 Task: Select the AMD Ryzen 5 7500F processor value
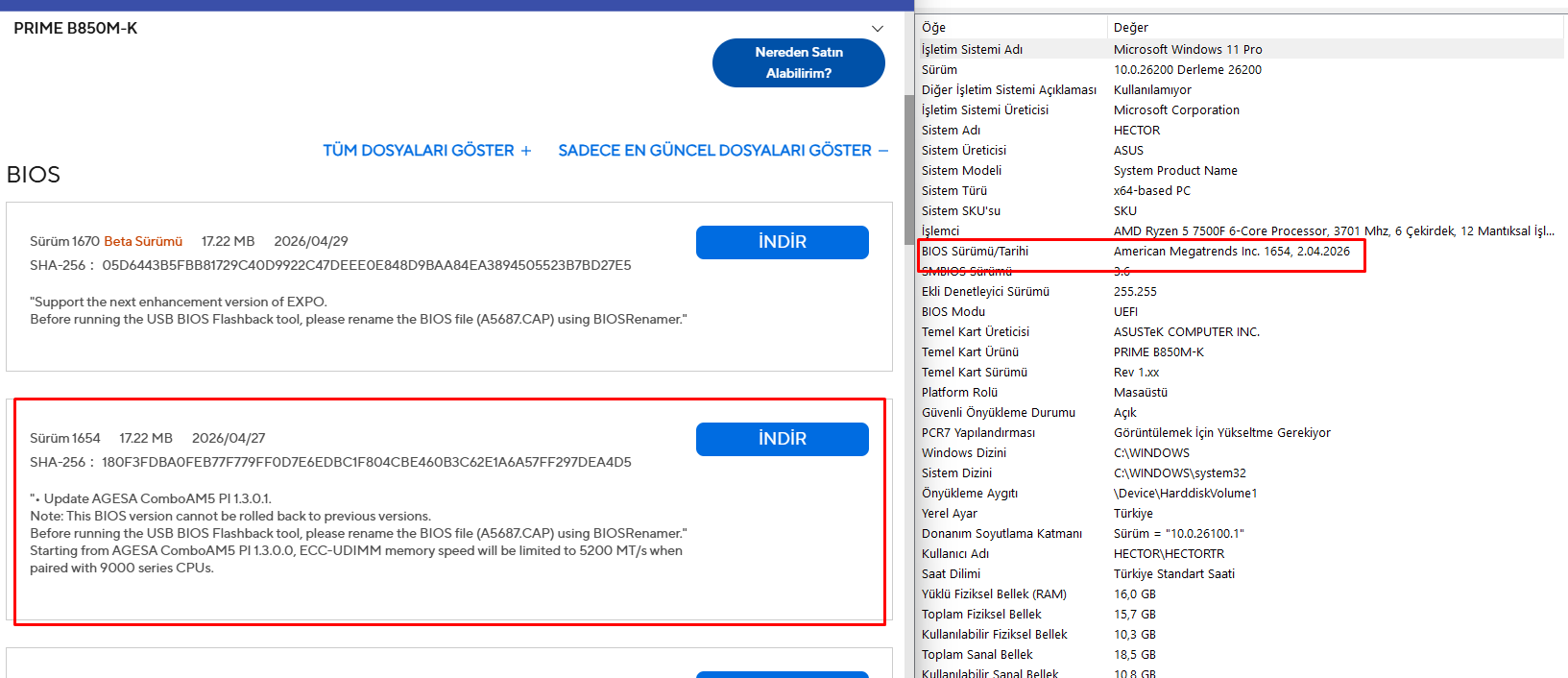point(1334,230)
